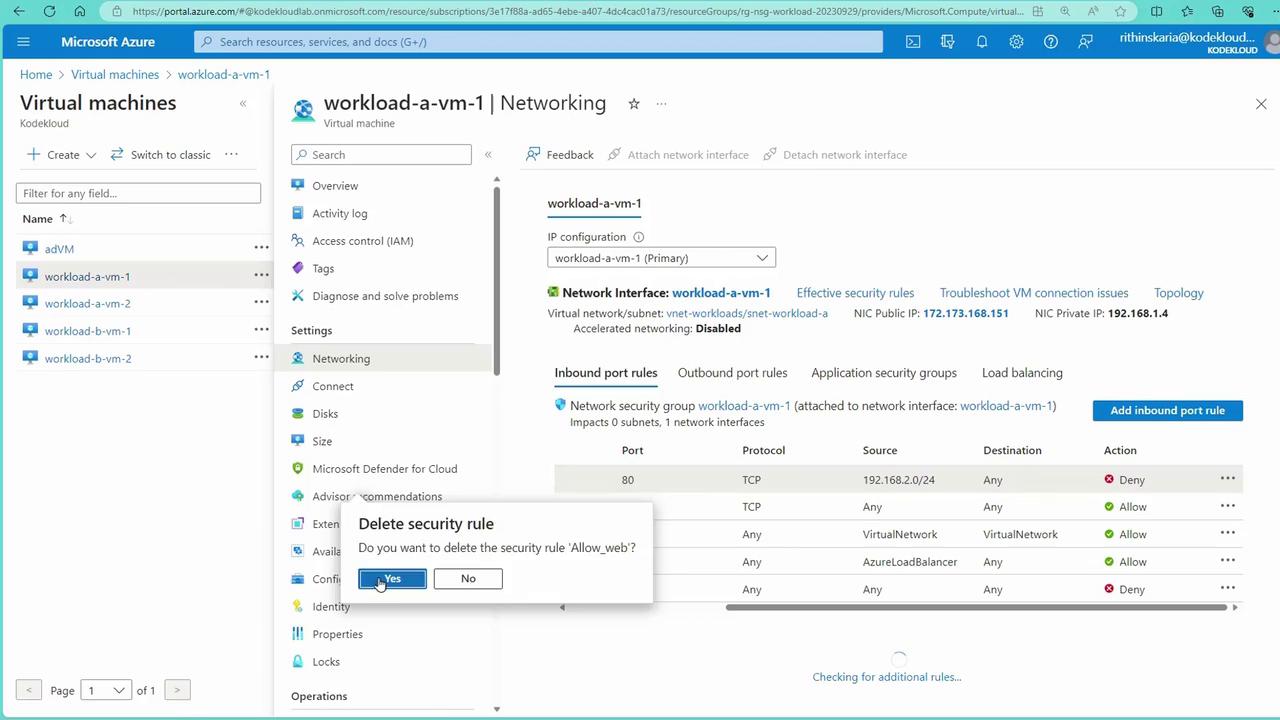Open the IP configuration dropdown

tap(661, 258)
